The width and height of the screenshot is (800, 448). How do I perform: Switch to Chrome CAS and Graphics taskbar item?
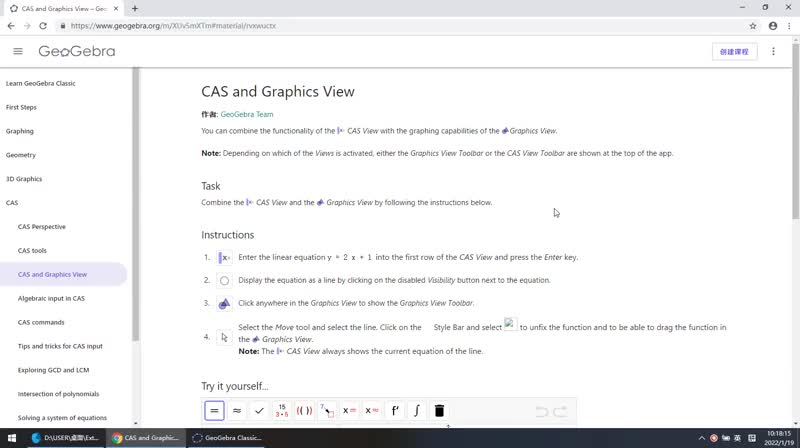[x=146, y=438]
